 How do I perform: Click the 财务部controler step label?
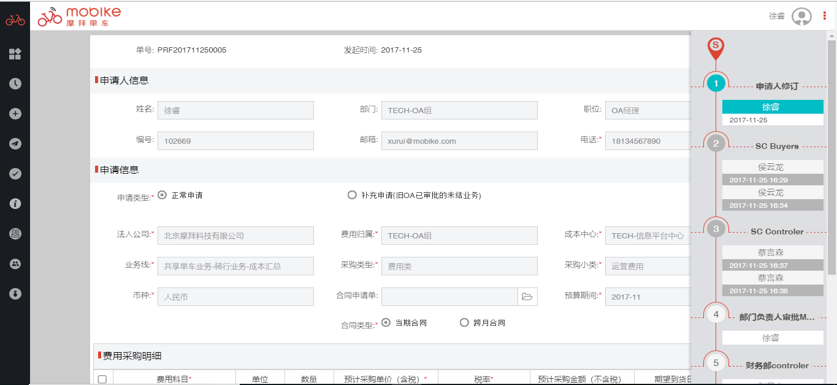[777, 366]
